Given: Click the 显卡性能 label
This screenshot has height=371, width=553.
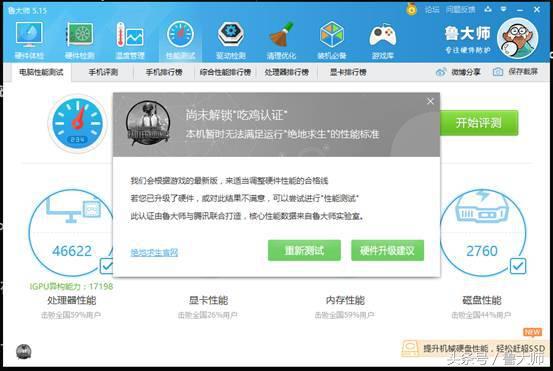Looking at the screenshot, I should pyautogui.click(x=208, y=300).
